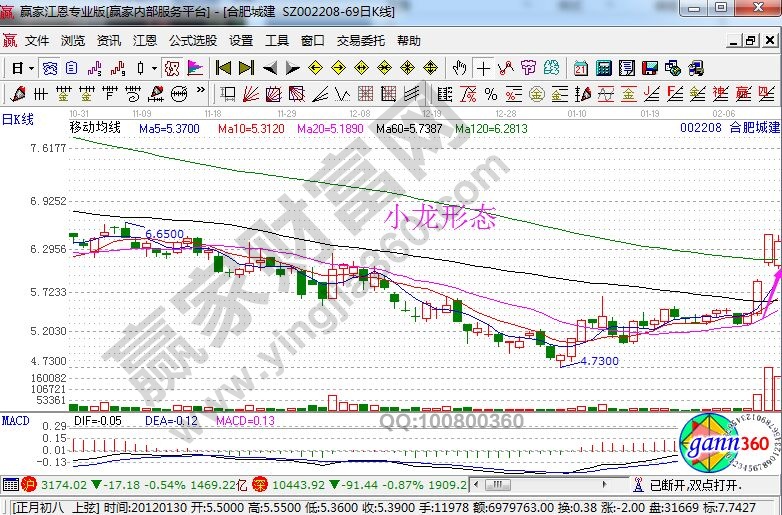Click the 002208 合肥城建 stock label
The image size is (782, 515).
click(x=729, y=128)
